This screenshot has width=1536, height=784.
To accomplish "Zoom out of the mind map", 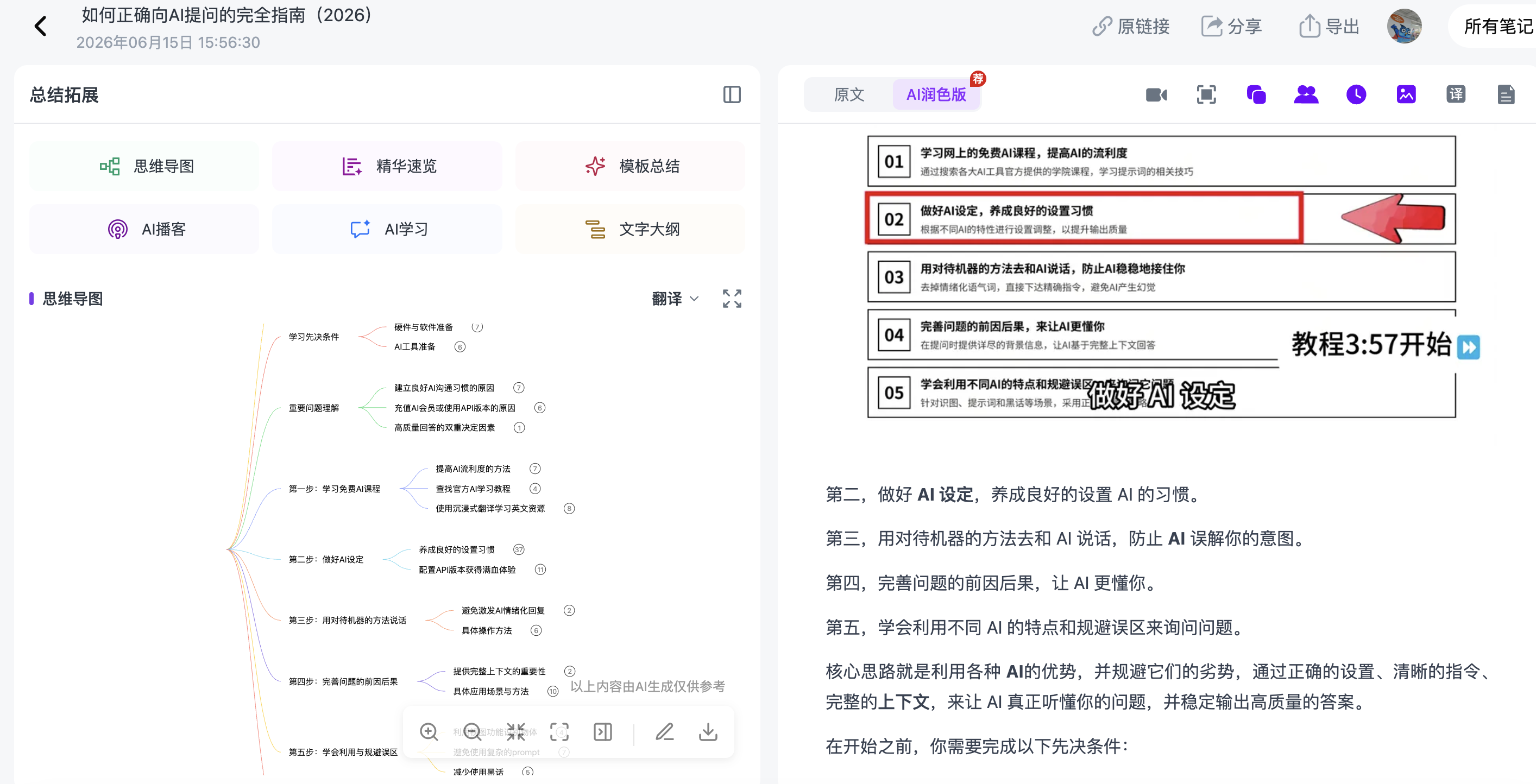I will 472,732.
